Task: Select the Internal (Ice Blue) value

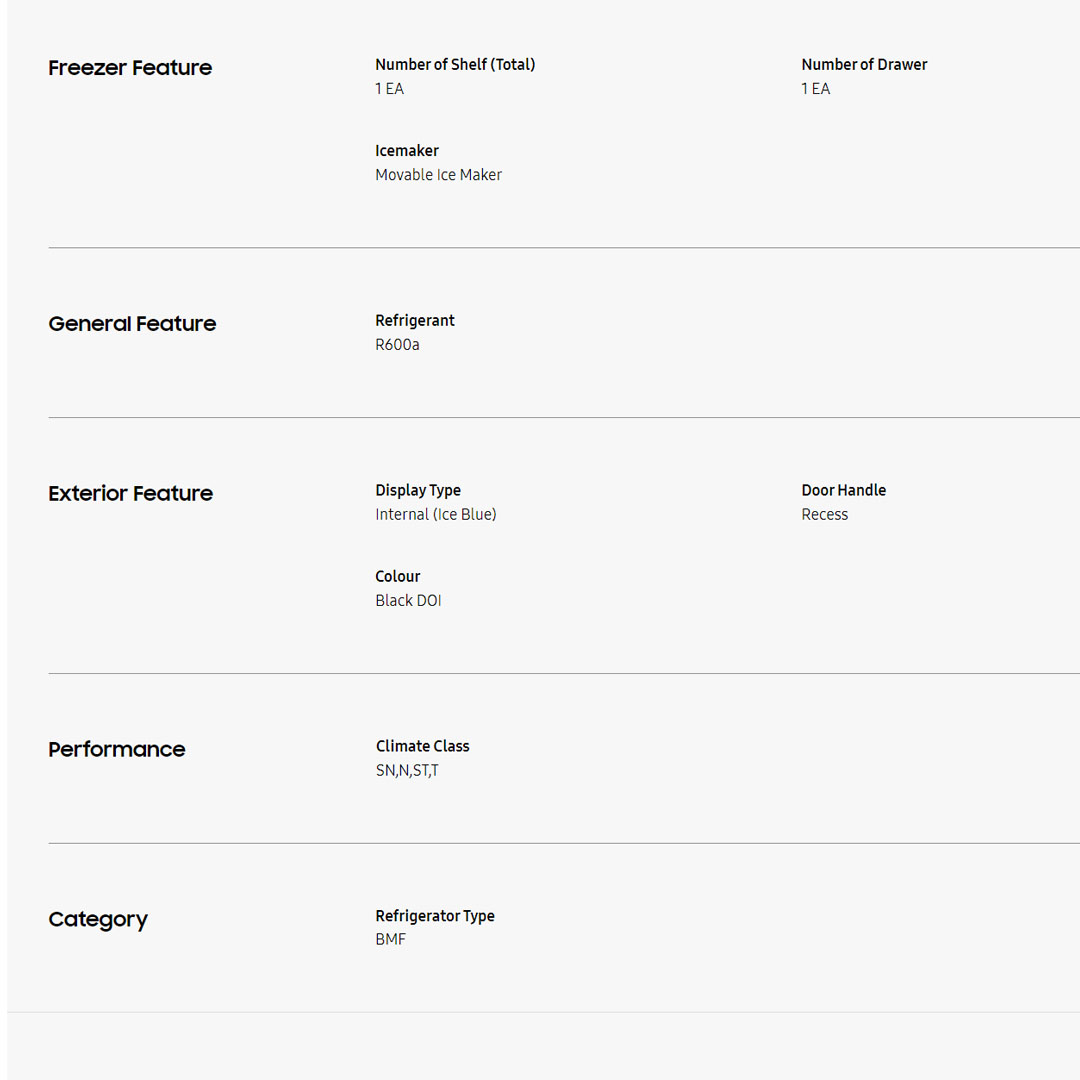Action: (x=436, y=515)
